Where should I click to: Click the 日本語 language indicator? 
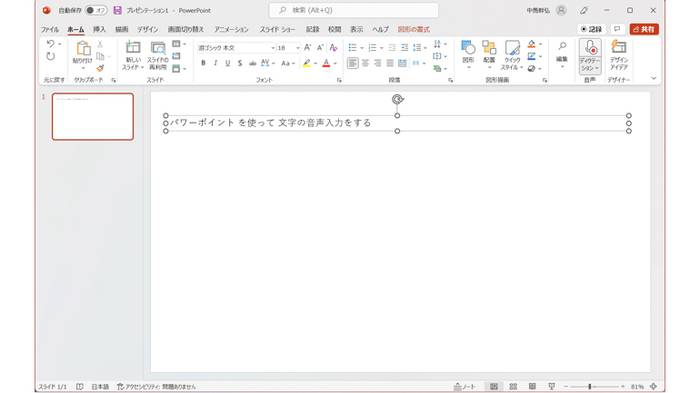coord(100,387)
